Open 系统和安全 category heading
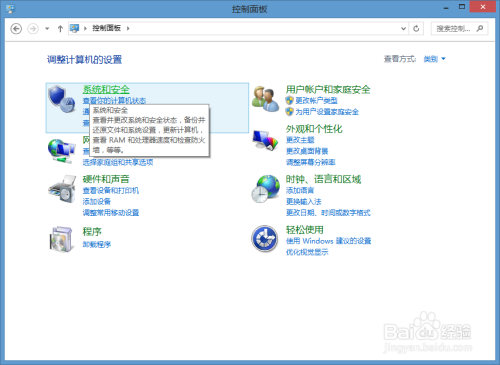The width and height of the screenshot is (500, 365). 106,89
